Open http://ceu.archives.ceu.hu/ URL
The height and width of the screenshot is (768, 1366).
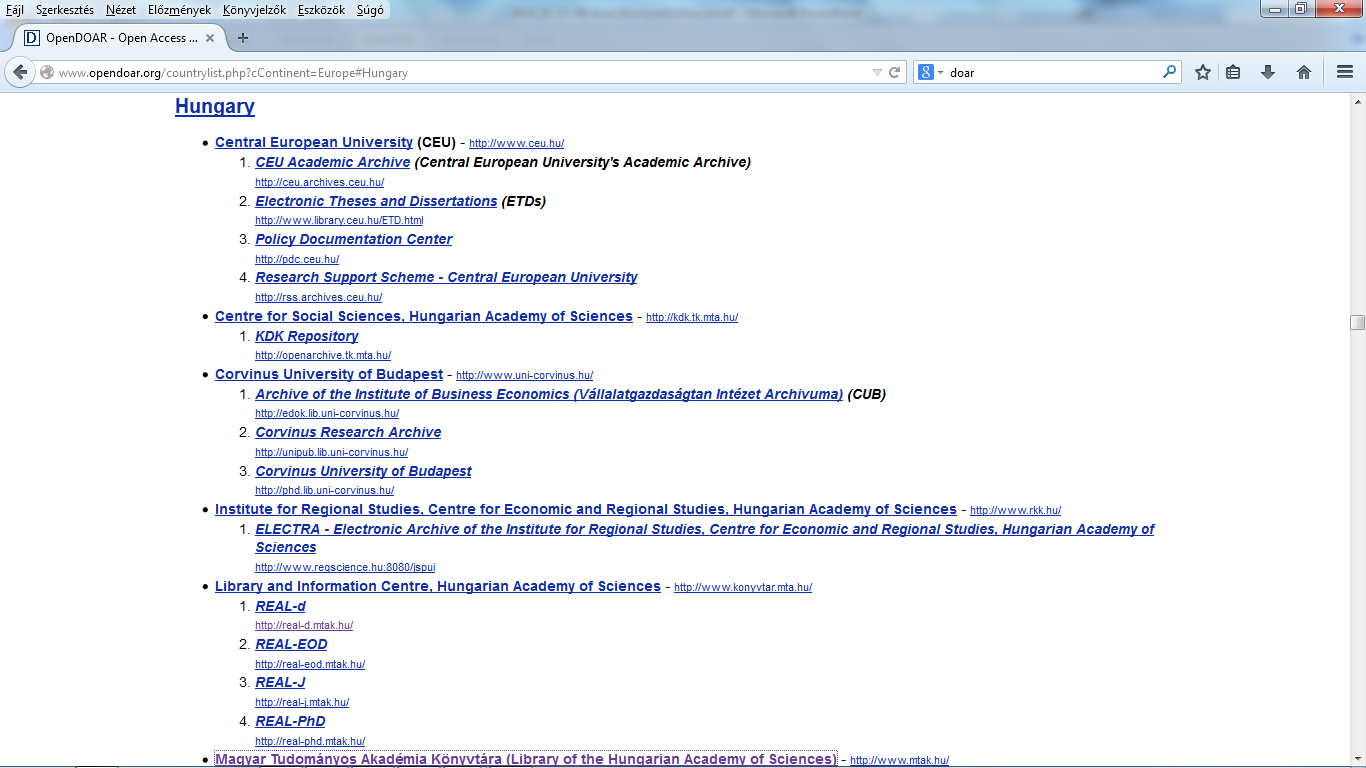pyautogui.click(x=319, y=182)
